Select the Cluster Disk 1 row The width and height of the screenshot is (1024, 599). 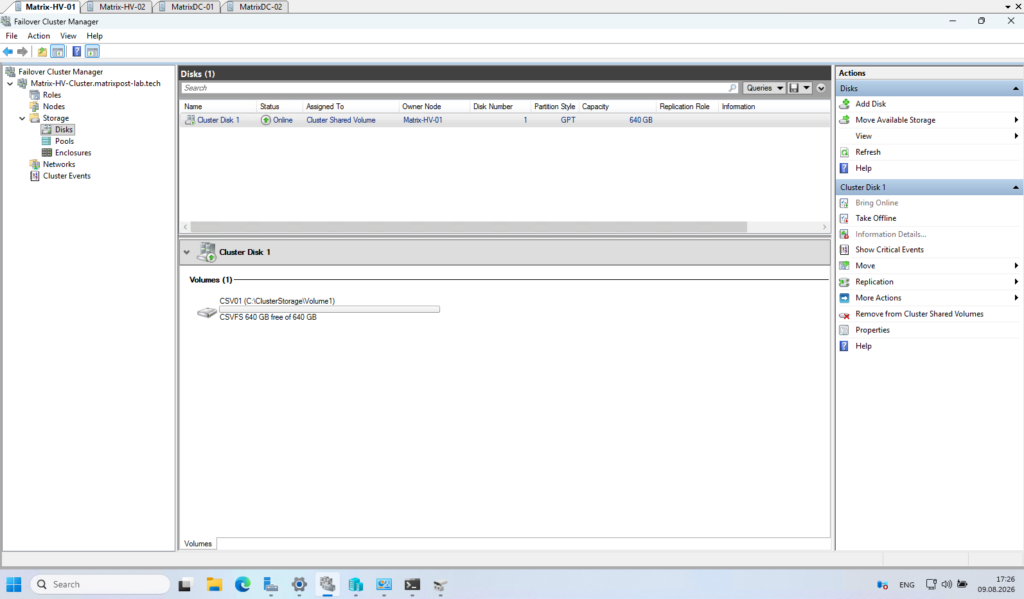(504, 120)
